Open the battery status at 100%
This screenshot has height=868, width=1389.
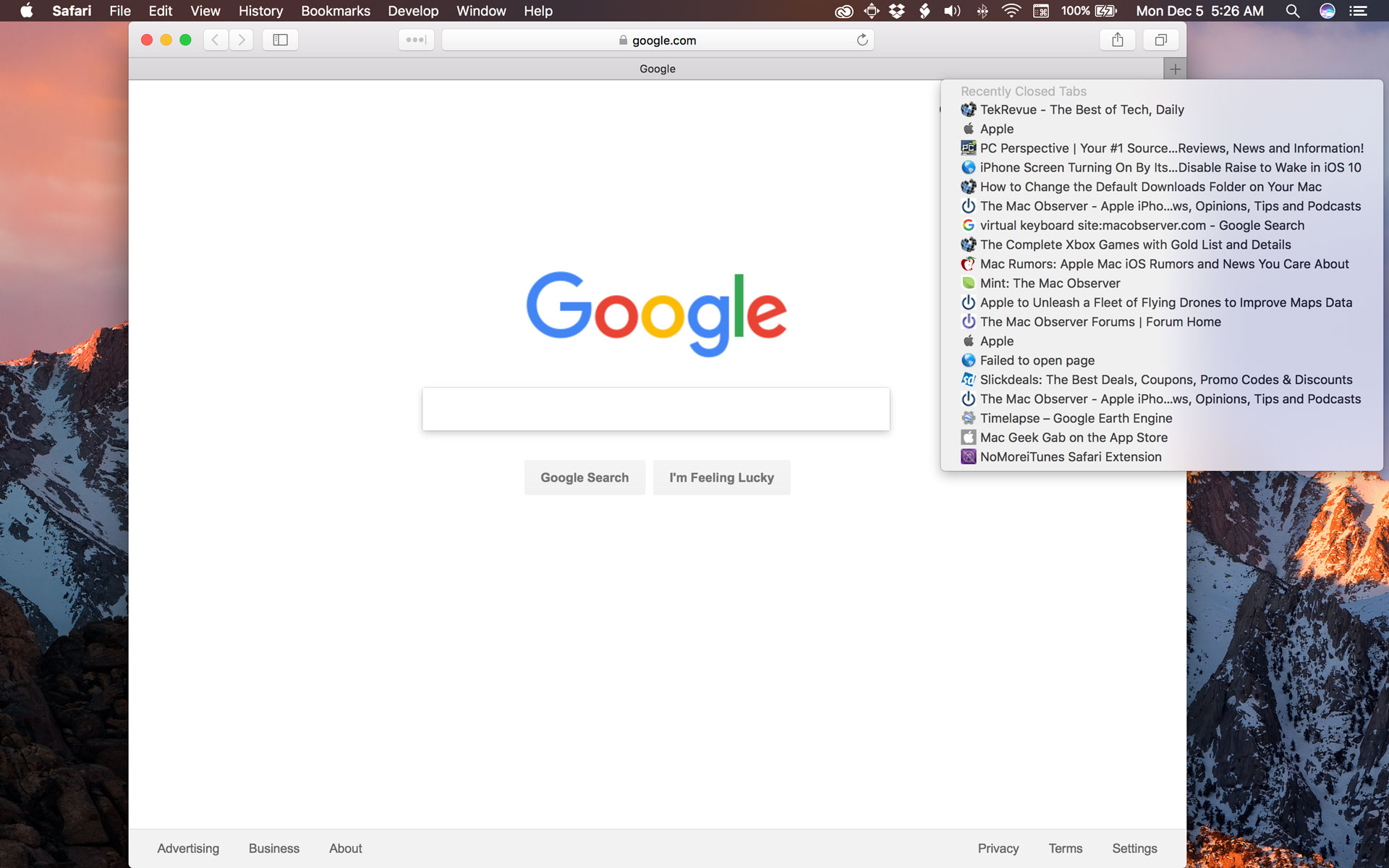pos(1089,11)
